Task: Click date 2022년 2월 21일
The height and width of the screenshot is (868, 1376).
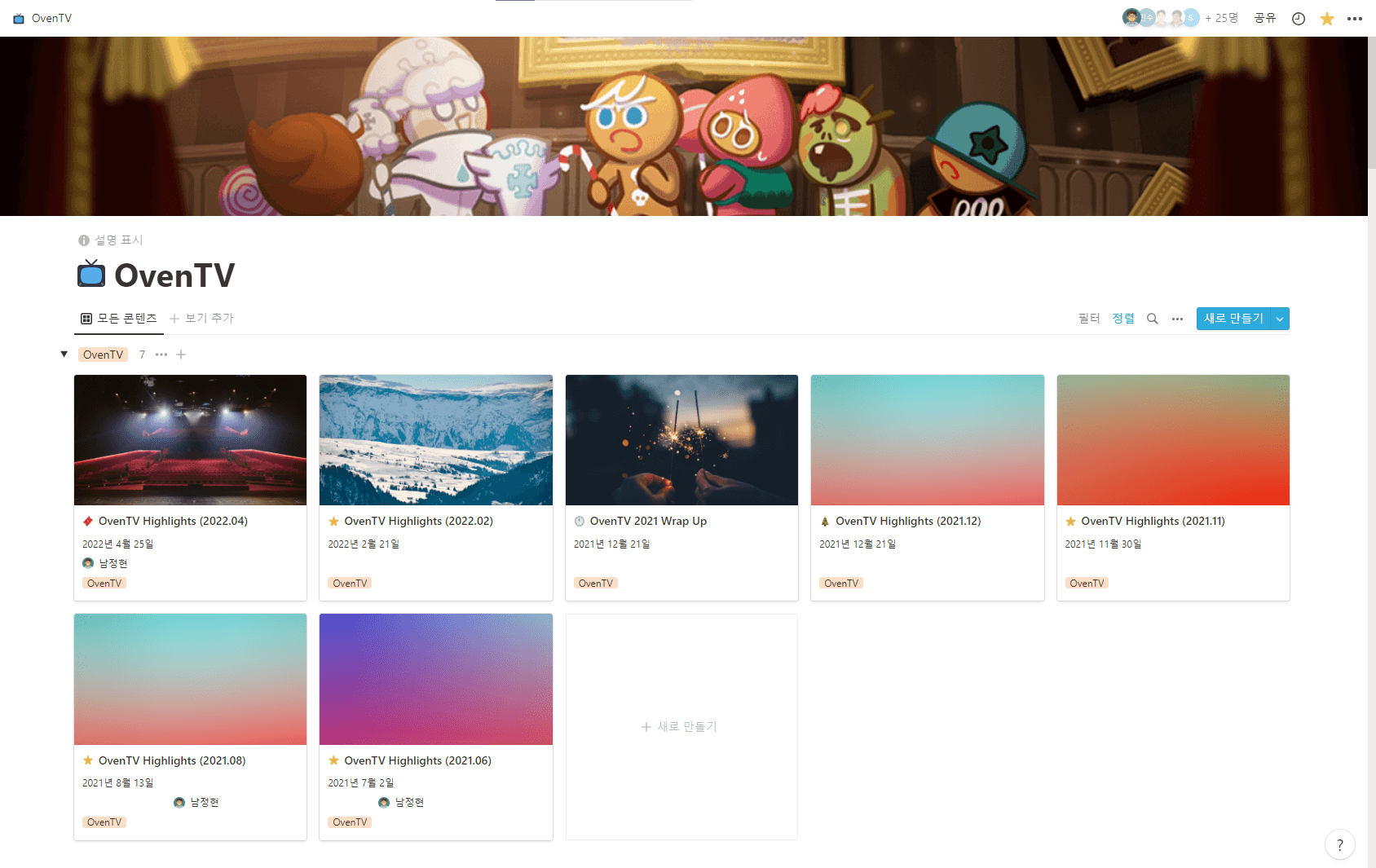Action: click(364, 544)
